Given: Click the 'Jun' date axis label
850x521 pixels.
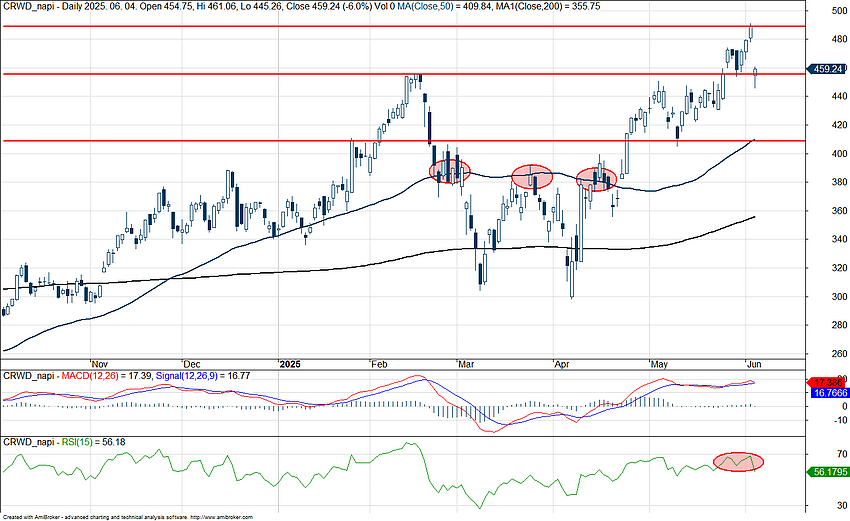Looking at the screenshot, I should (754, 364).
